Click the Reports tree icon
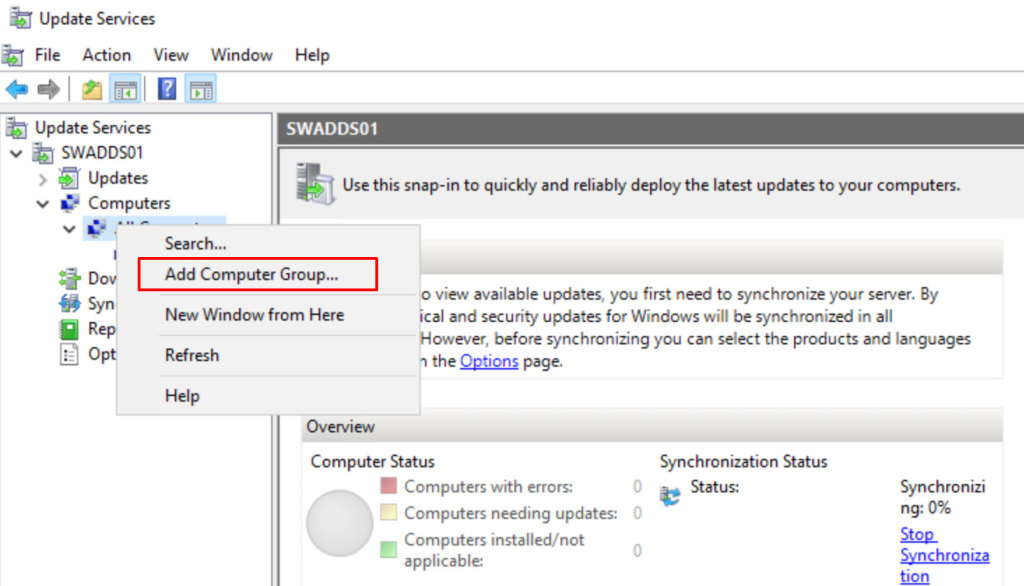This screenshot has height=586, width=1024. pos(69,329)
